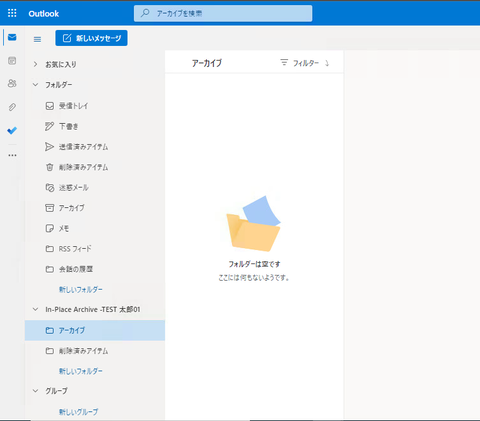
Task: Open the People contacts icon
Action: [12, 83]
